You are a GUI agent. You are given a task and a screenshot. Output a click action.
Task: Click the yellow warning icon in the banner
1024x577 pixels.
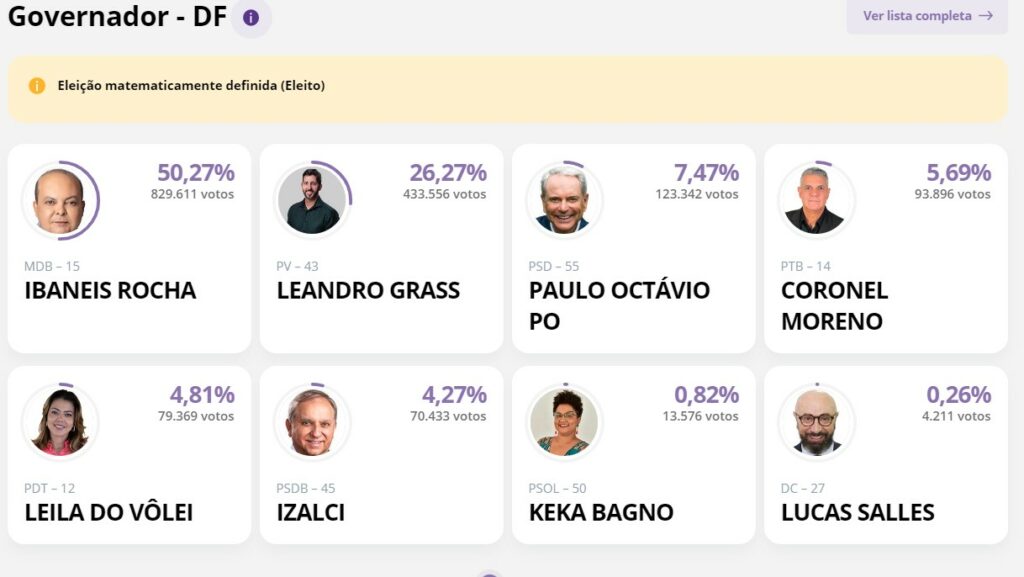[x=37, y=86]
